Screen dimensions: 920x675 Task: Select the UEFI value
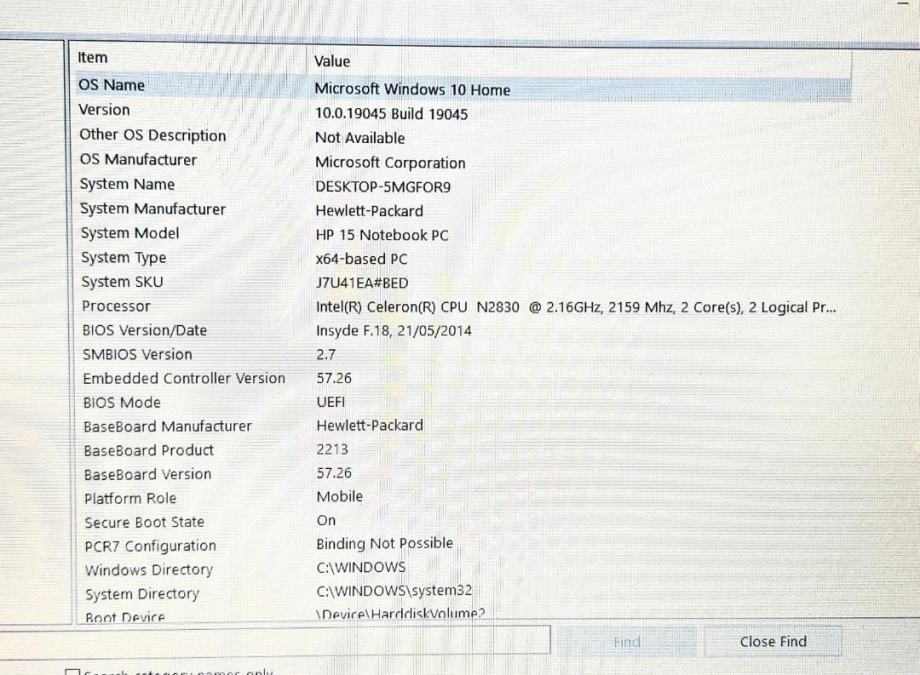coord(331,402)
